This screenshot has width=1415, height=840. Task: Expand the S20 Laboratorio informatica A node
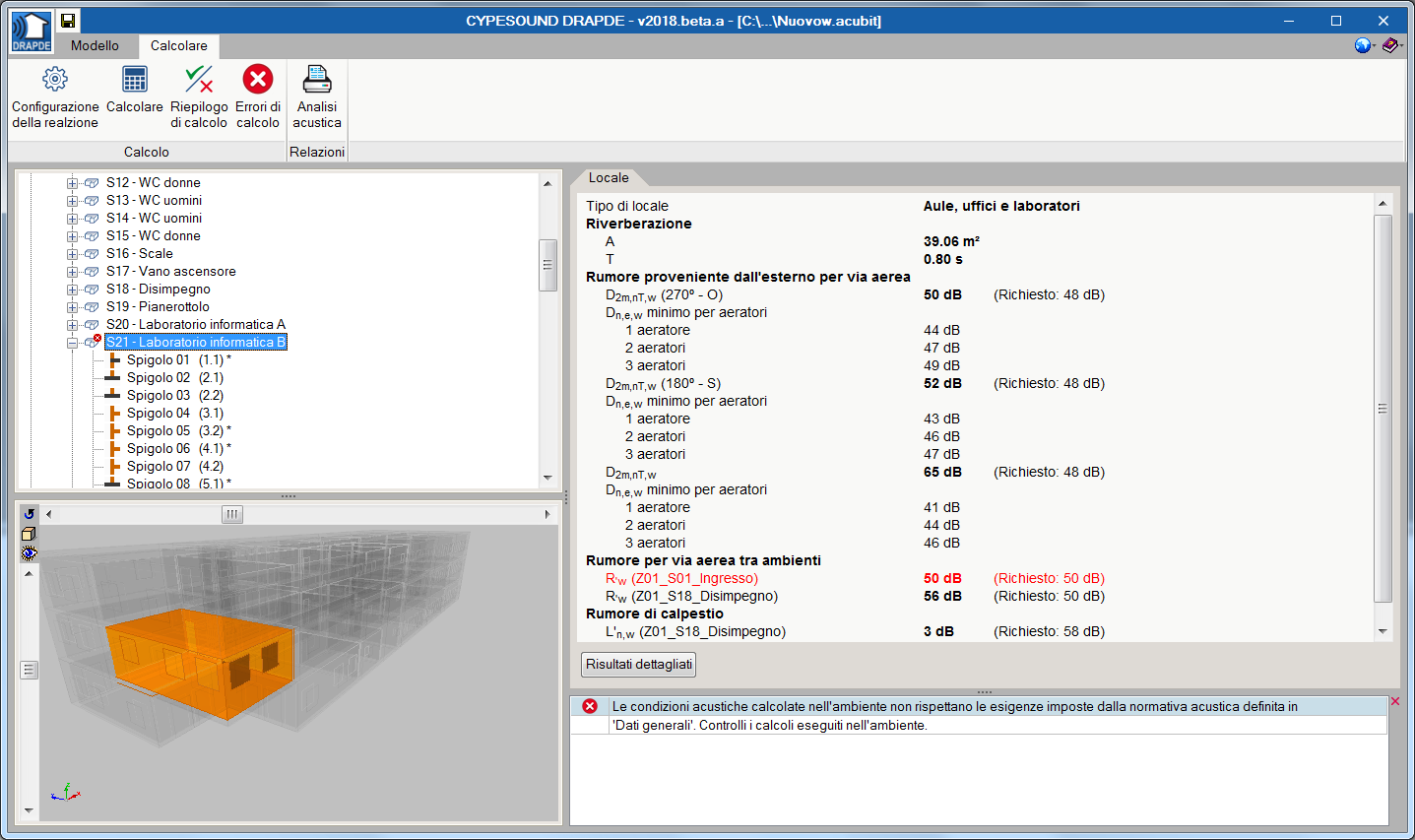click(72, 325)
